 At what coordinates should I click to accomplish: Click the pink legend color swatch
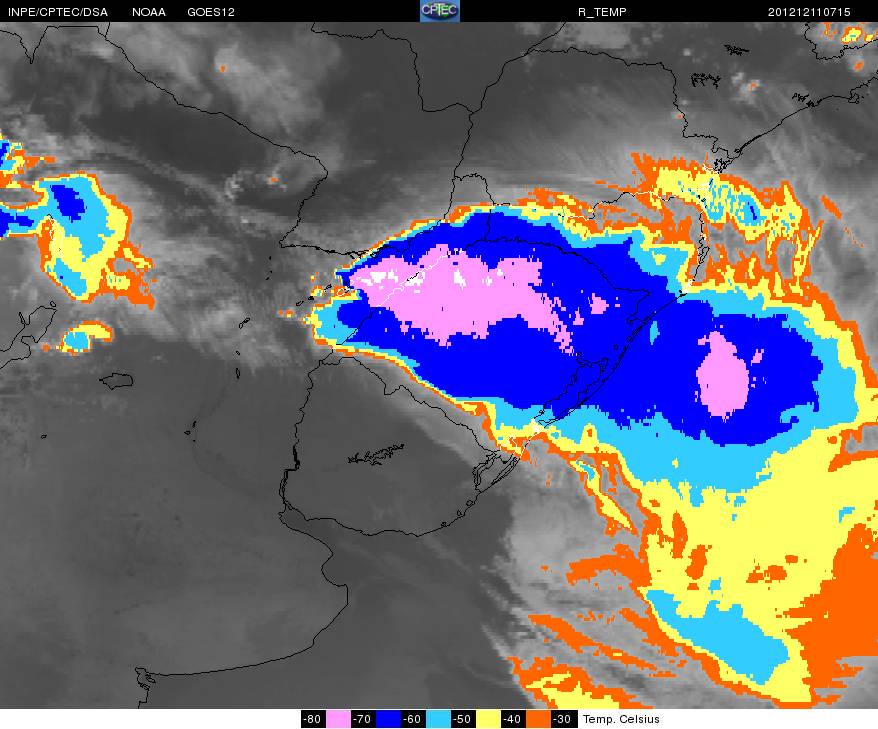tap(338, 719)
